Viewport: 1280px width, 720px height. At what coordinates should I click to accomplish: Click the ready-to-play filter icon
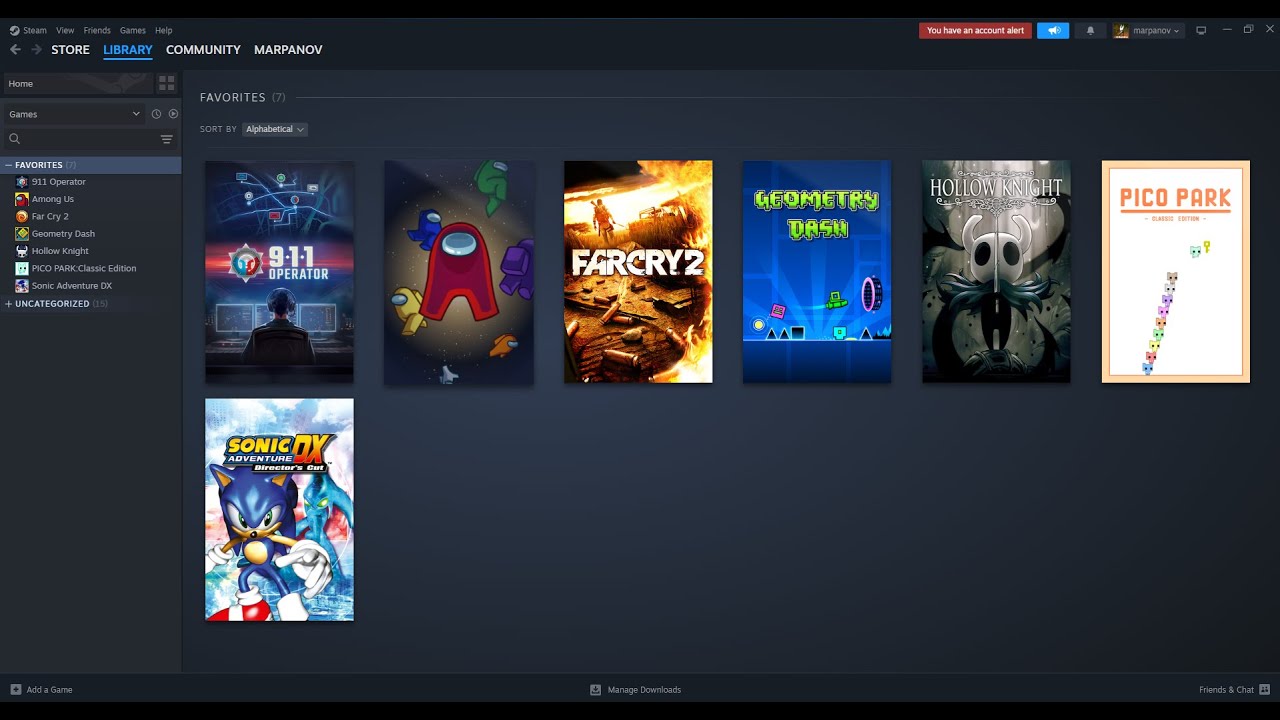coord(173,114)
